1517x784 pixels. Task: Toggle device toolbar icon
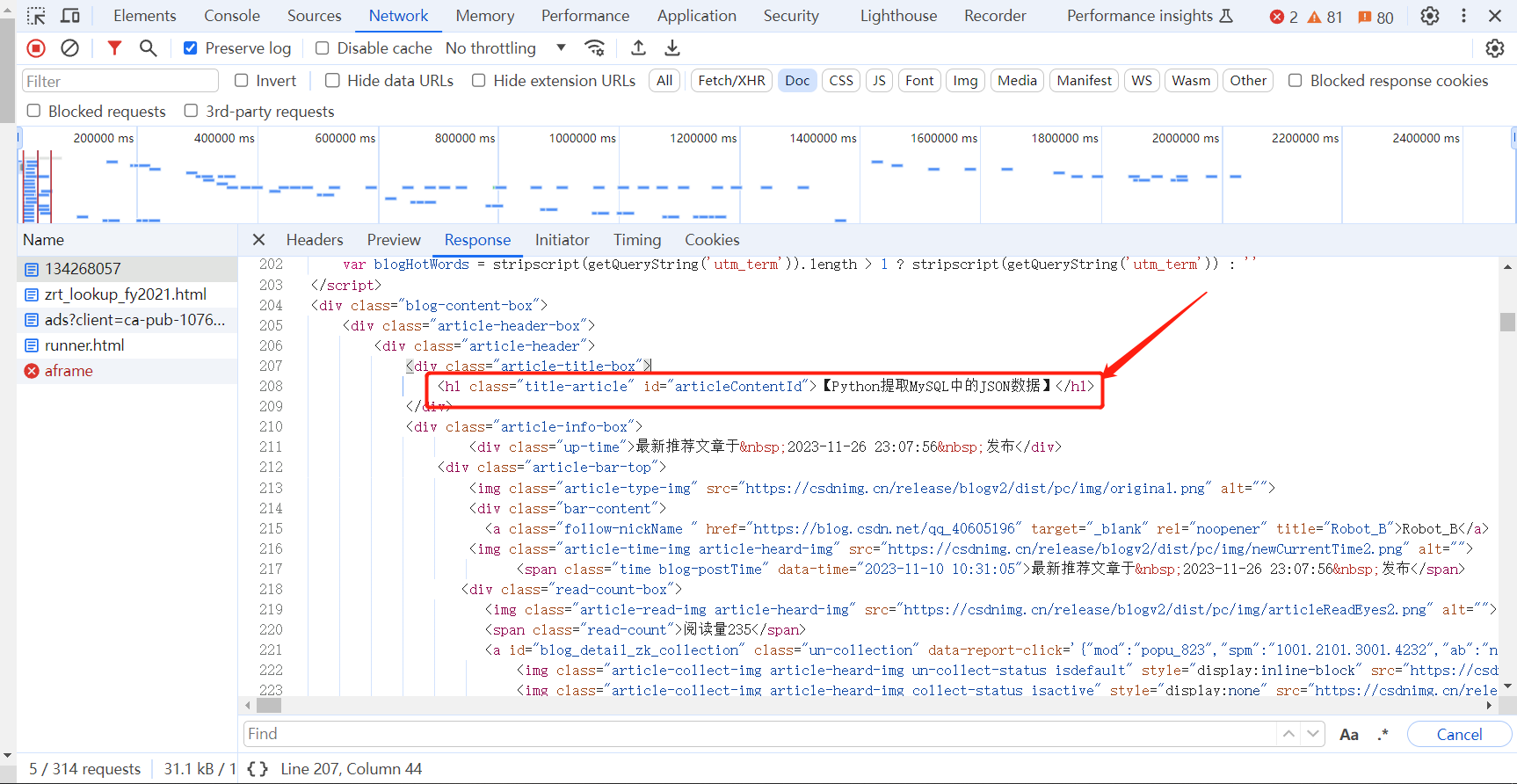70,16
